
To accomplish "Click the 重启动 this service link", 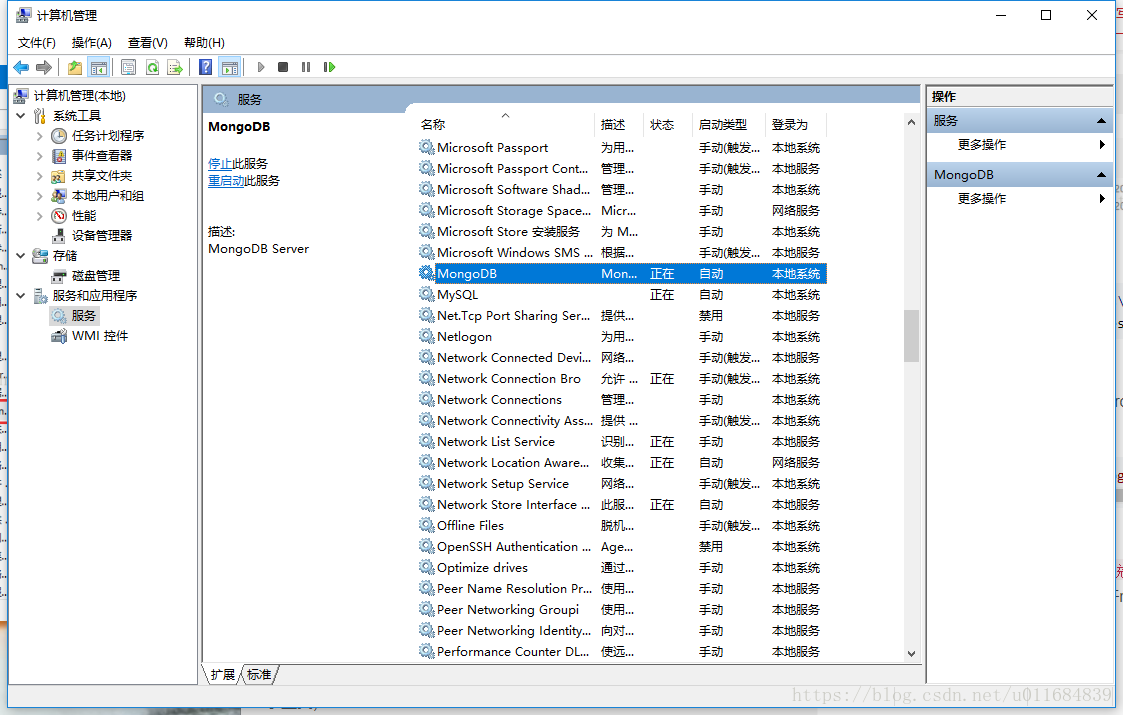I will point(226,181).
